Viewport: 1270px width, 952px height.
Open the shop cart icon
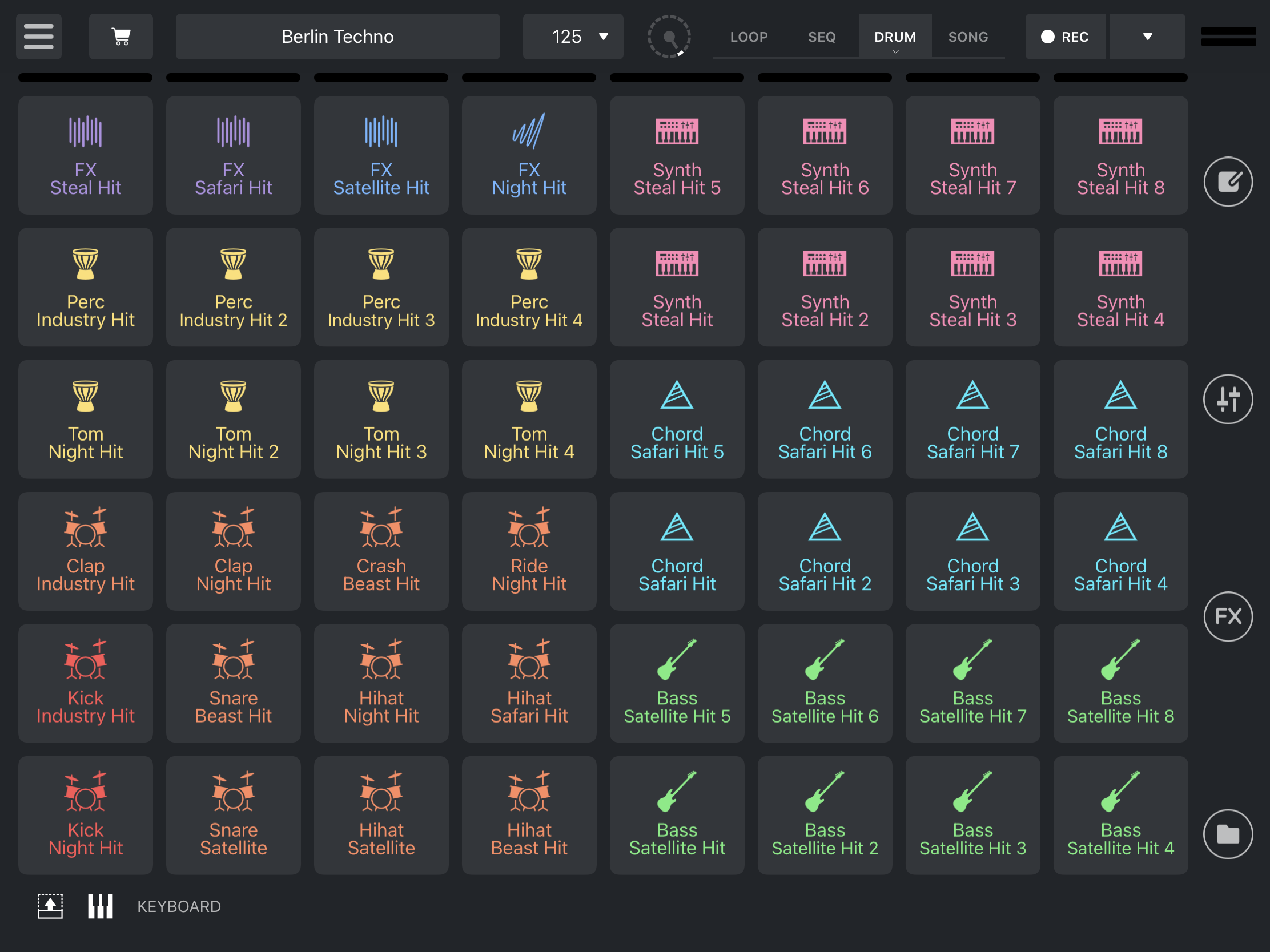[x=120, y=37]
